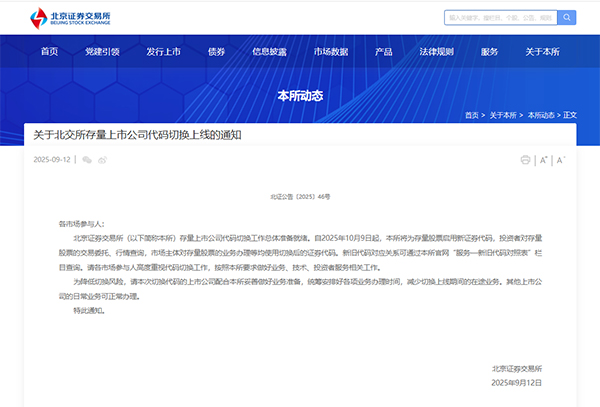The width and height of the screenshot is (600, 407).
Task: Share article via WeChat icon
Action: [x=87, y=160]
